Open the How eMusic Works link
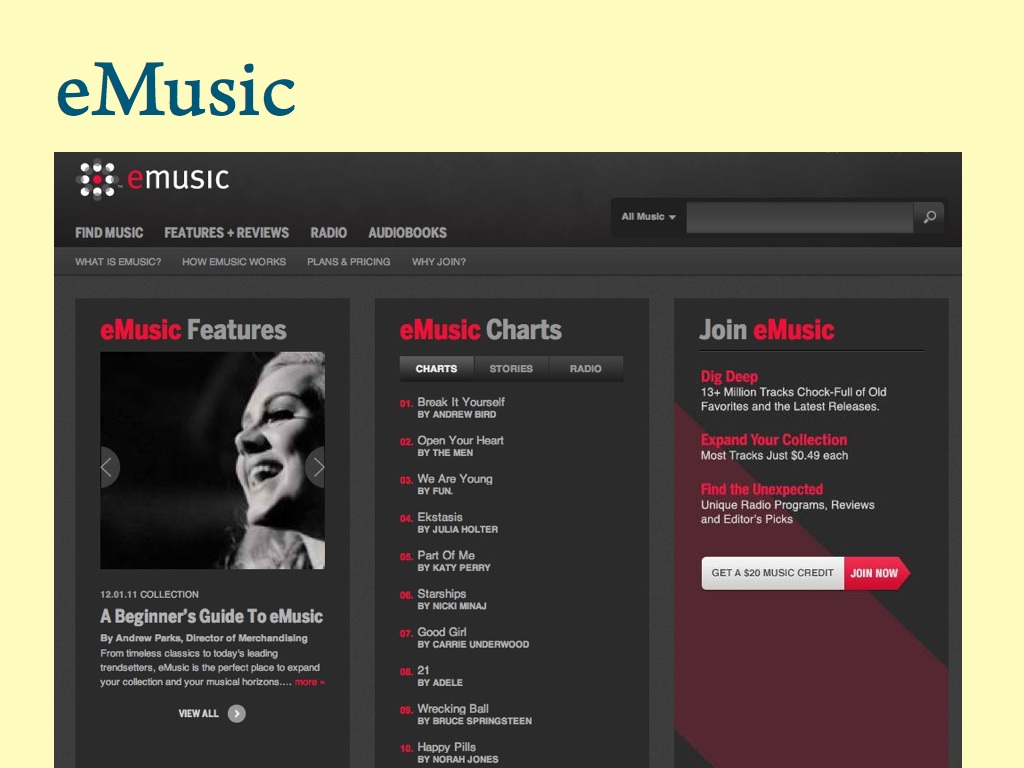The height and width of the screenshot is (768, 1024). [234, 262]
